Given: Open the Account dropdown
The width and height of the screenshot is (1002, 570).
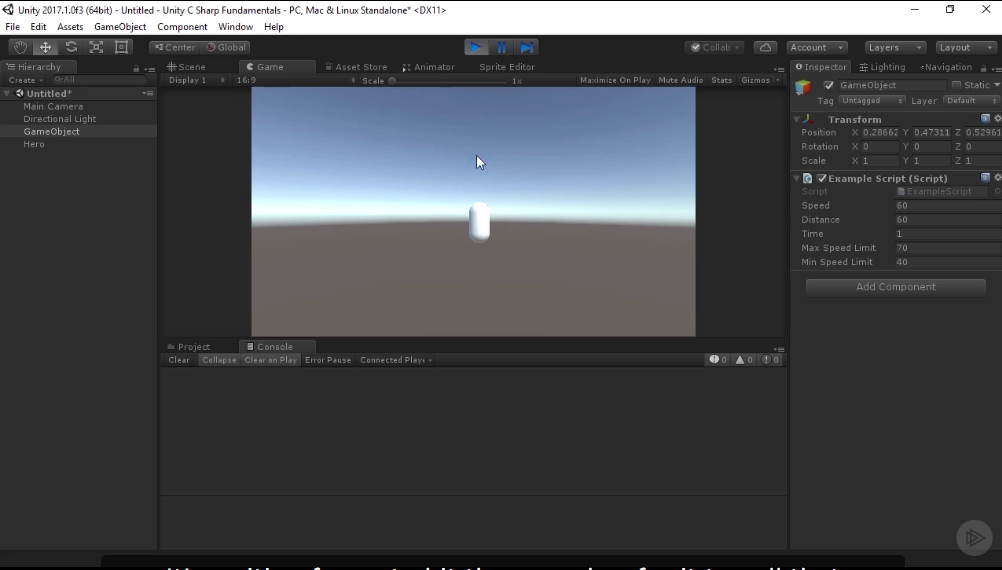Looking at the screenshot, I should [817, 47].
